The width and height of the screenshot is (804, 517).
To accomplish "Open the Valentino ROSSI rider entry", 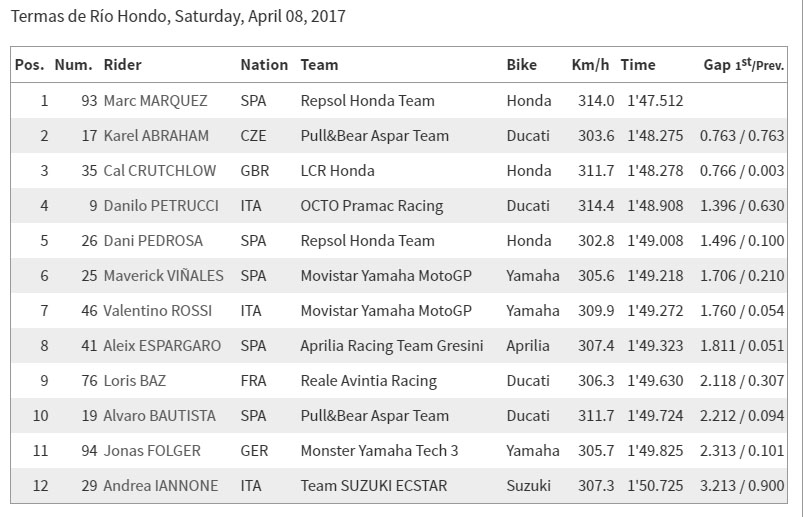I will [157, 310].
